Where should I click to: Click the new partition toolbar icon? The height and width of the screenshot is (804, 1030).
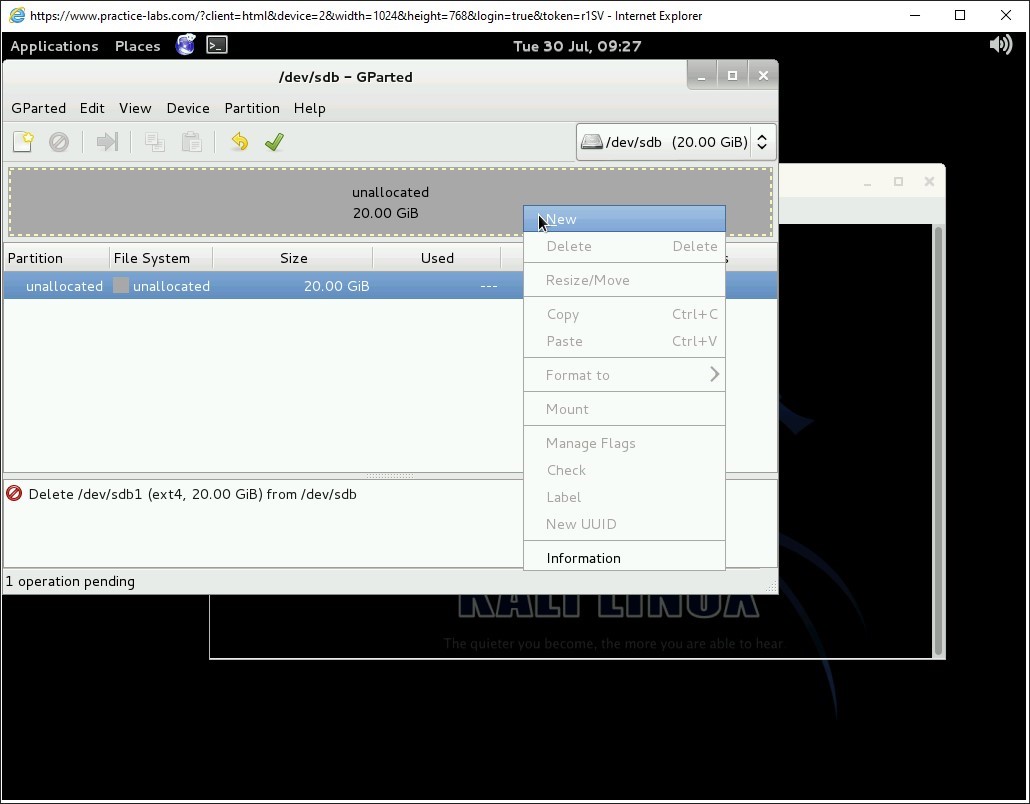click(x=23, y=142)
